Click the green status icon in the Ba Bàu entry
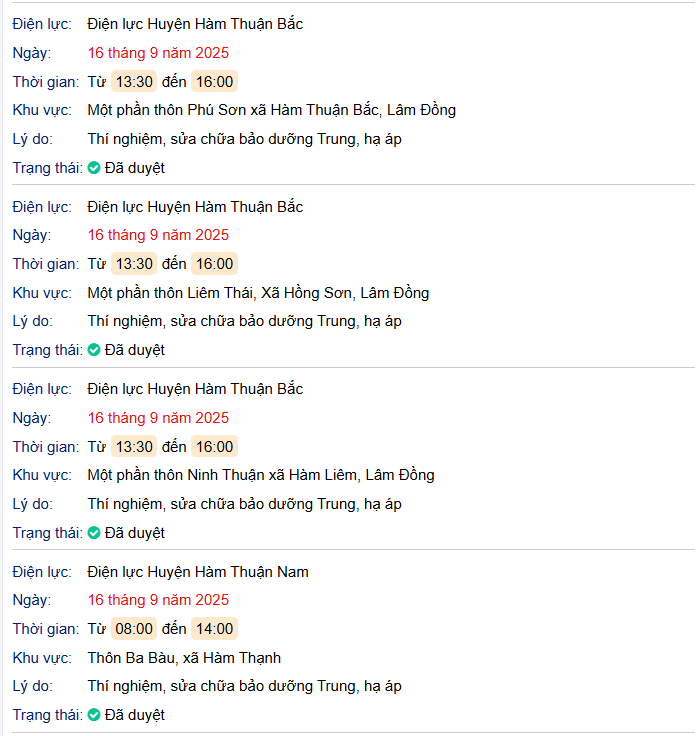The height and width of the screenshot is (736, 698). coord(94,715)
